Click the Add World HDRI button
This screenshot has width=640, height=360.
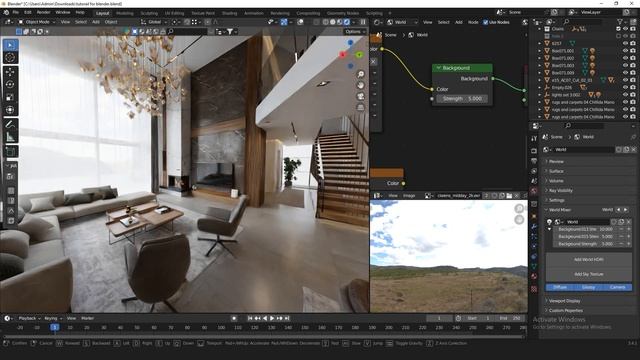point(589,260)
